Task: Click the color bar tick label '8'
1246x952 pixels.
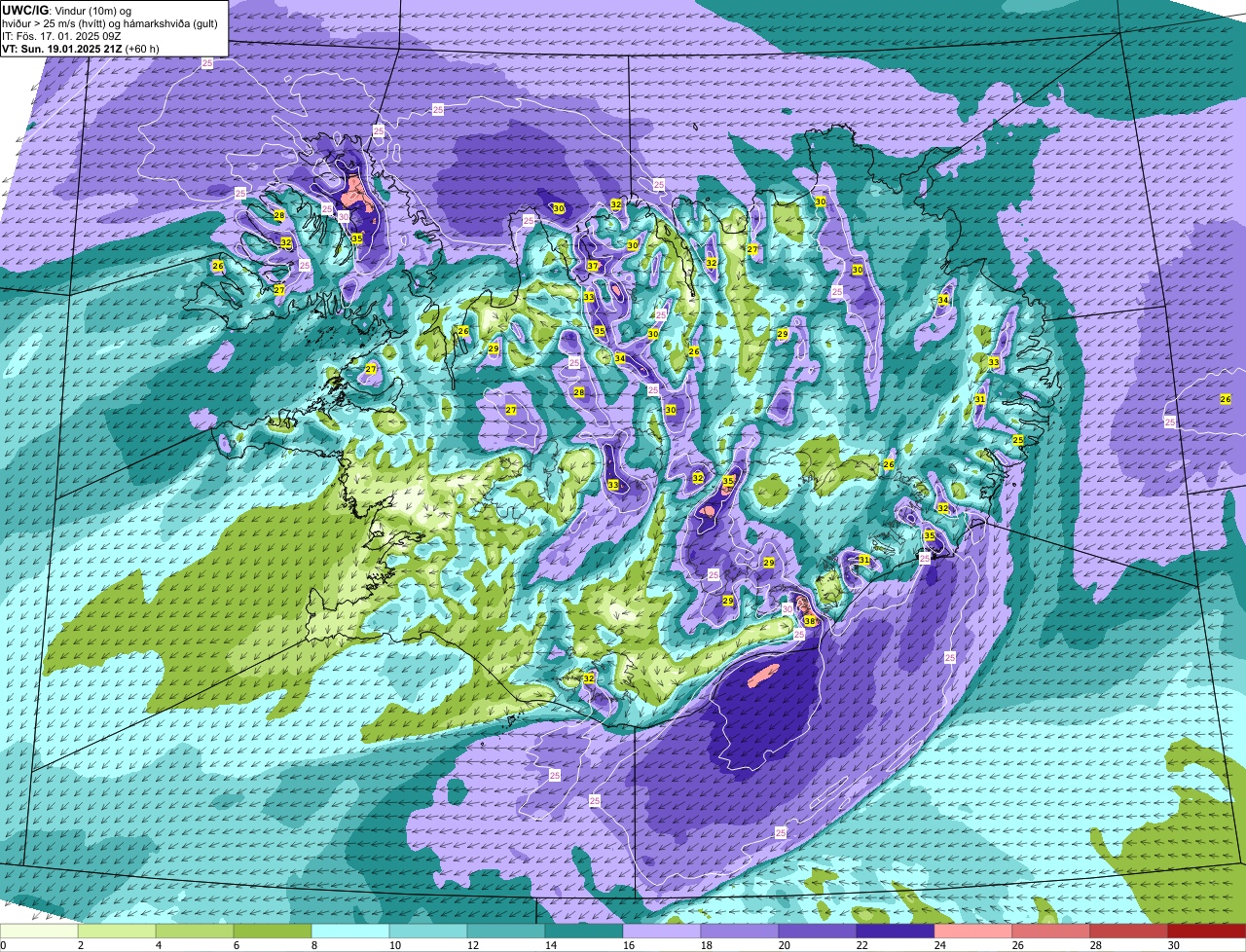Action: pyautogui.click(x=314, y=945)
